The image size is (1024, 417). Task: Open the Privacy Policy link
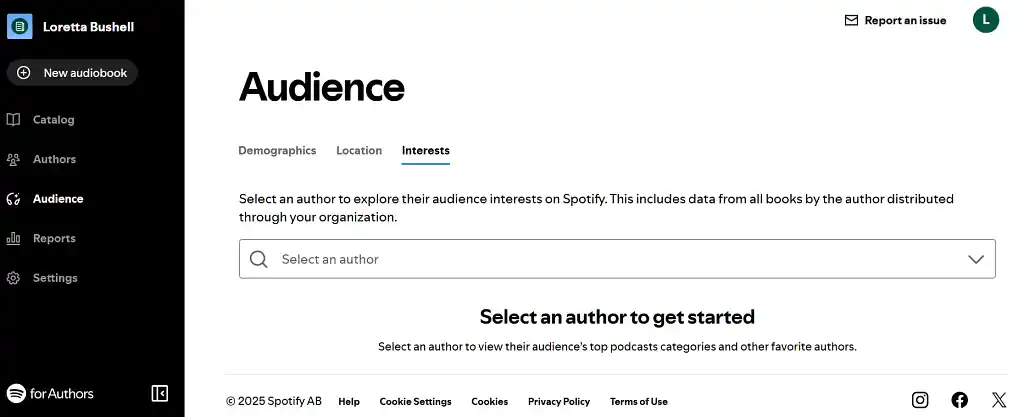click(x=558, y=401)
